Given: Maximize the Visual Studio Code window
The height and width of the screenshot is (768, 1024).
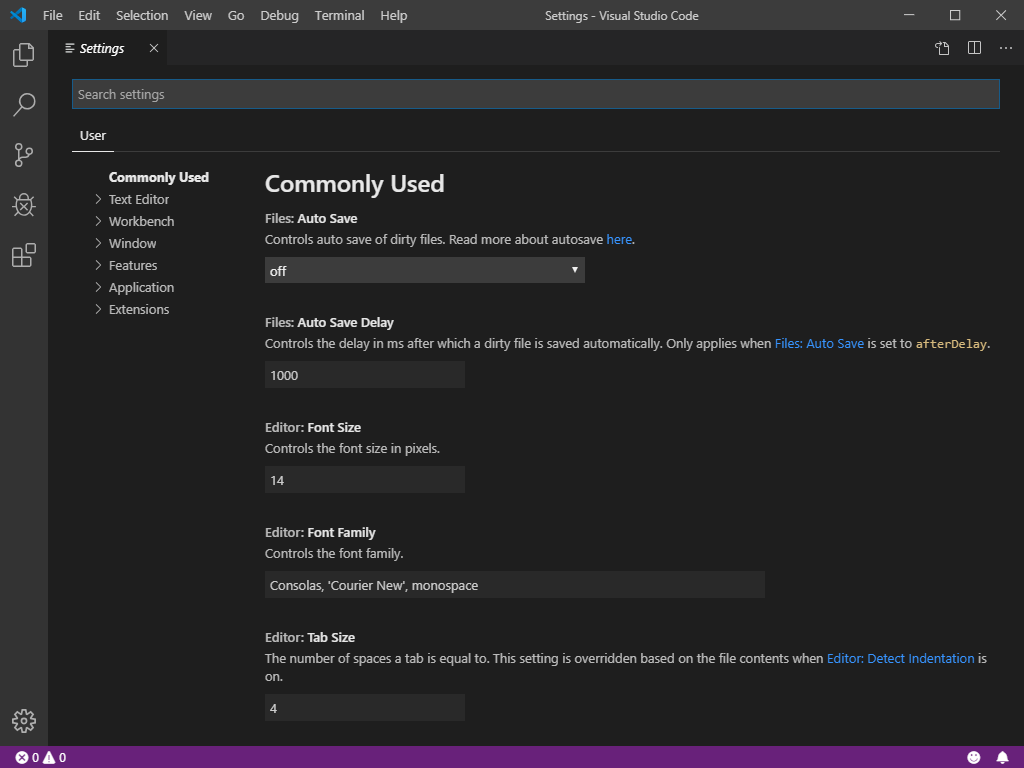Looking at the screenshot, I should pyautogui.click(x=955, y=15).
